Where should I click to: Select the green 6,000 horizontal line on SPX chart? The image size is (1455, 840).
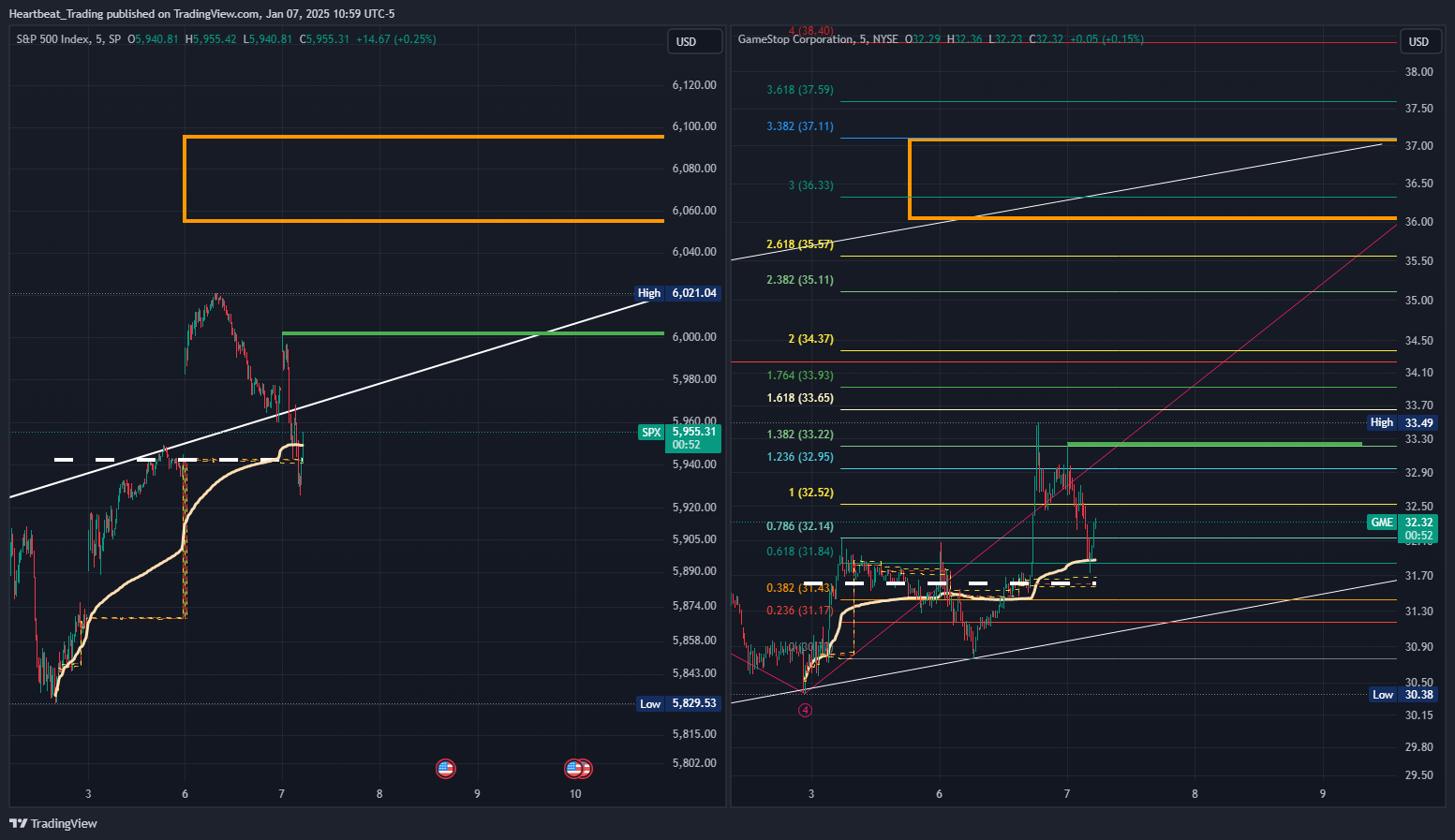(x=473, y=333)
